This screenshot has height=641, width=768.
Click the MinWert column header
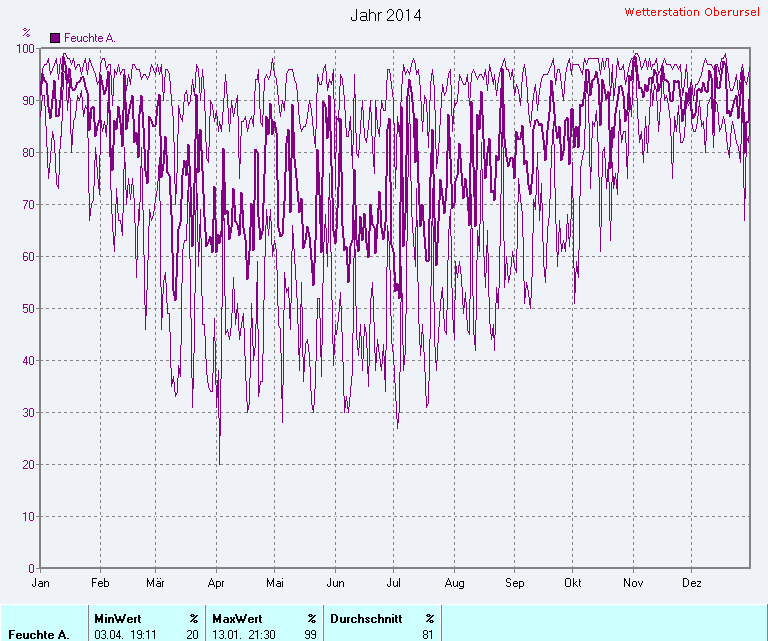click(x=118, y=618)
